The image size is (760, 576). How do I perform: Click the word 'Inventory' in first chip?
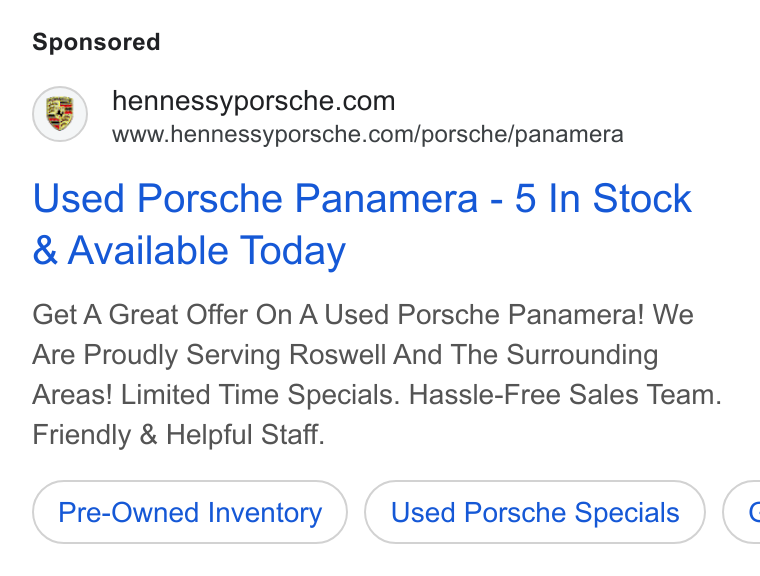click(x=265, y=513)
